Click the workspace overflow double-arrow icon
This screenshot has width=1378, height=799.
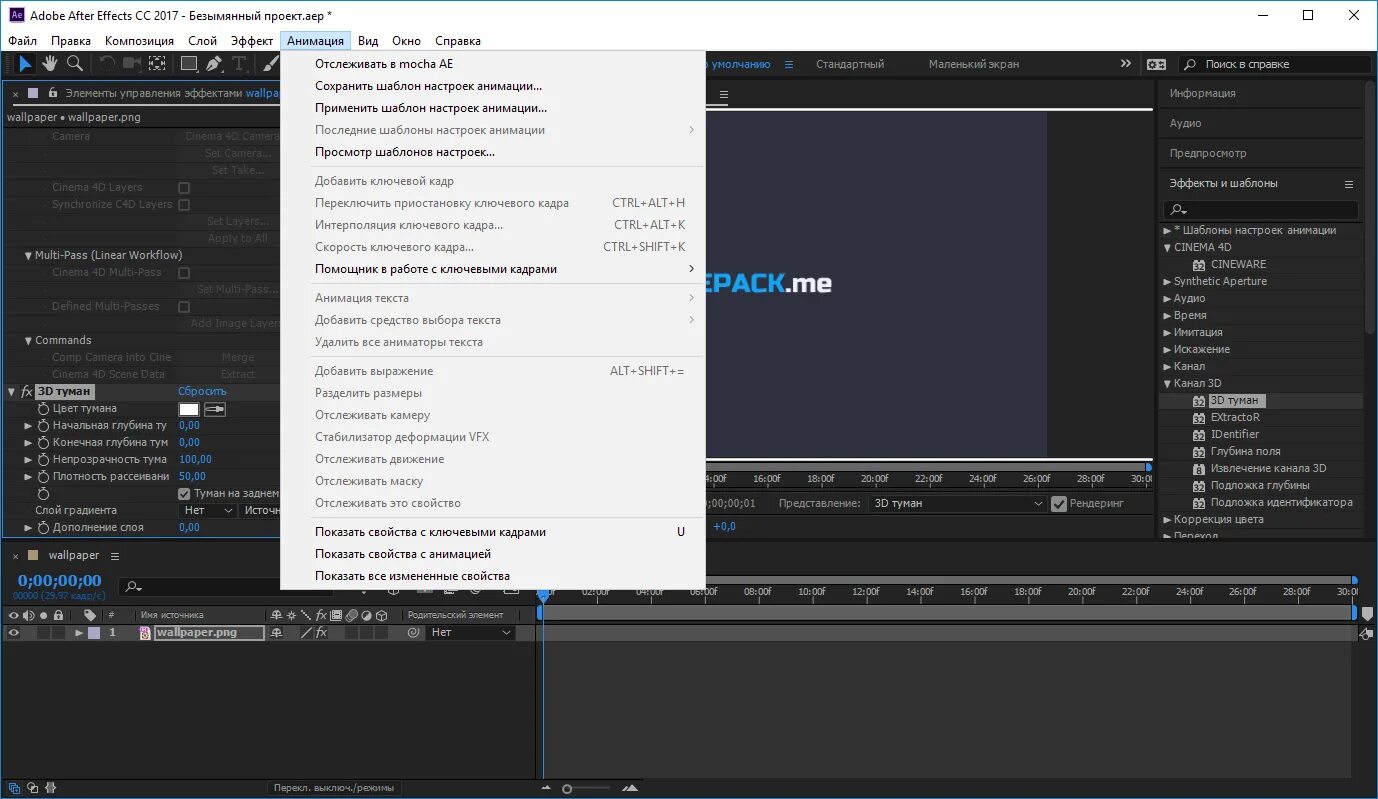point(1125,64)
